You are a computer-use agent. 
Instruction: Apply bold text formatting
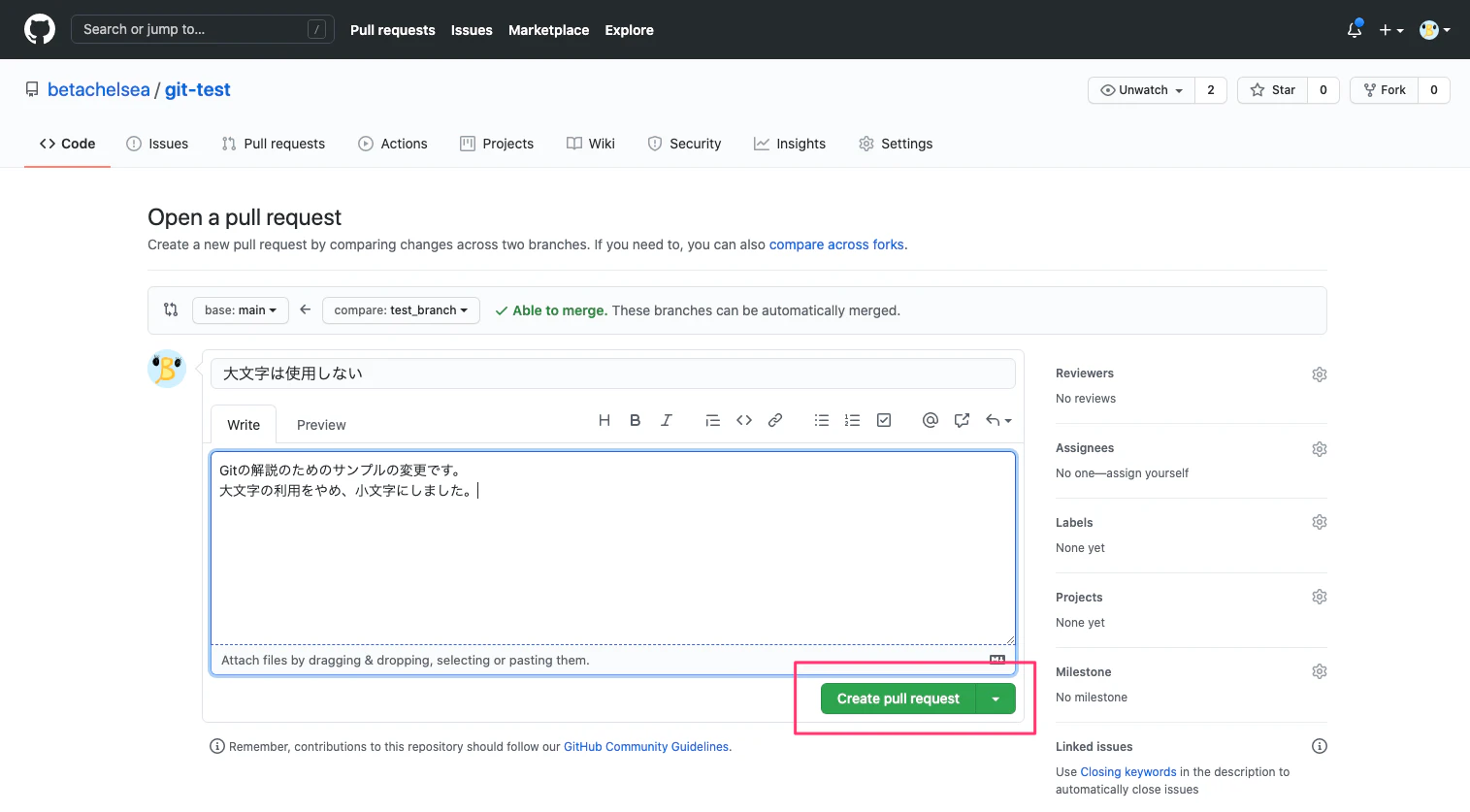tap(636, 420)
